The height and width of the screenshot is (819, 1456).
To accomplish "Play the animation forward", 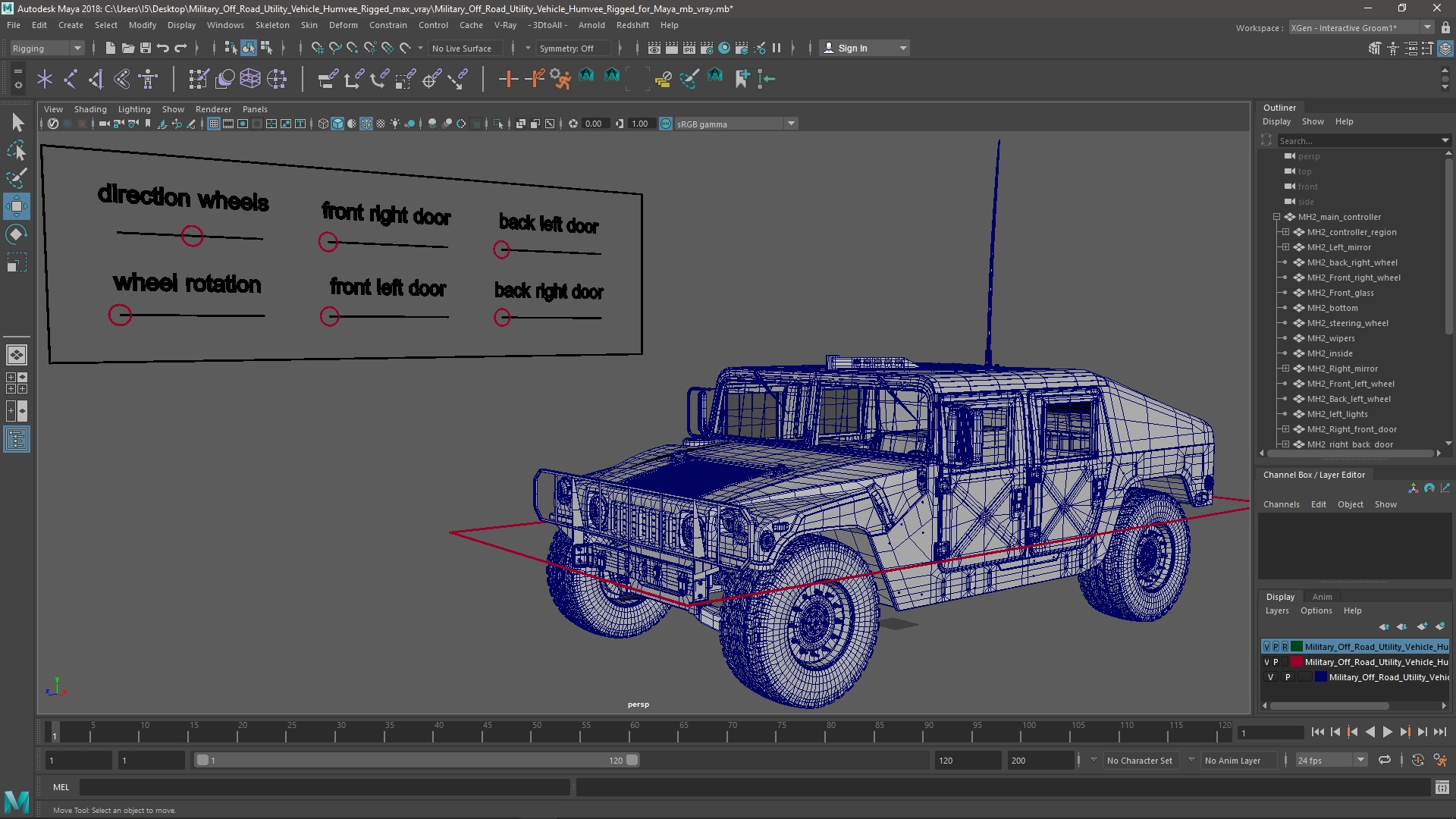I will click(1387, 732).
